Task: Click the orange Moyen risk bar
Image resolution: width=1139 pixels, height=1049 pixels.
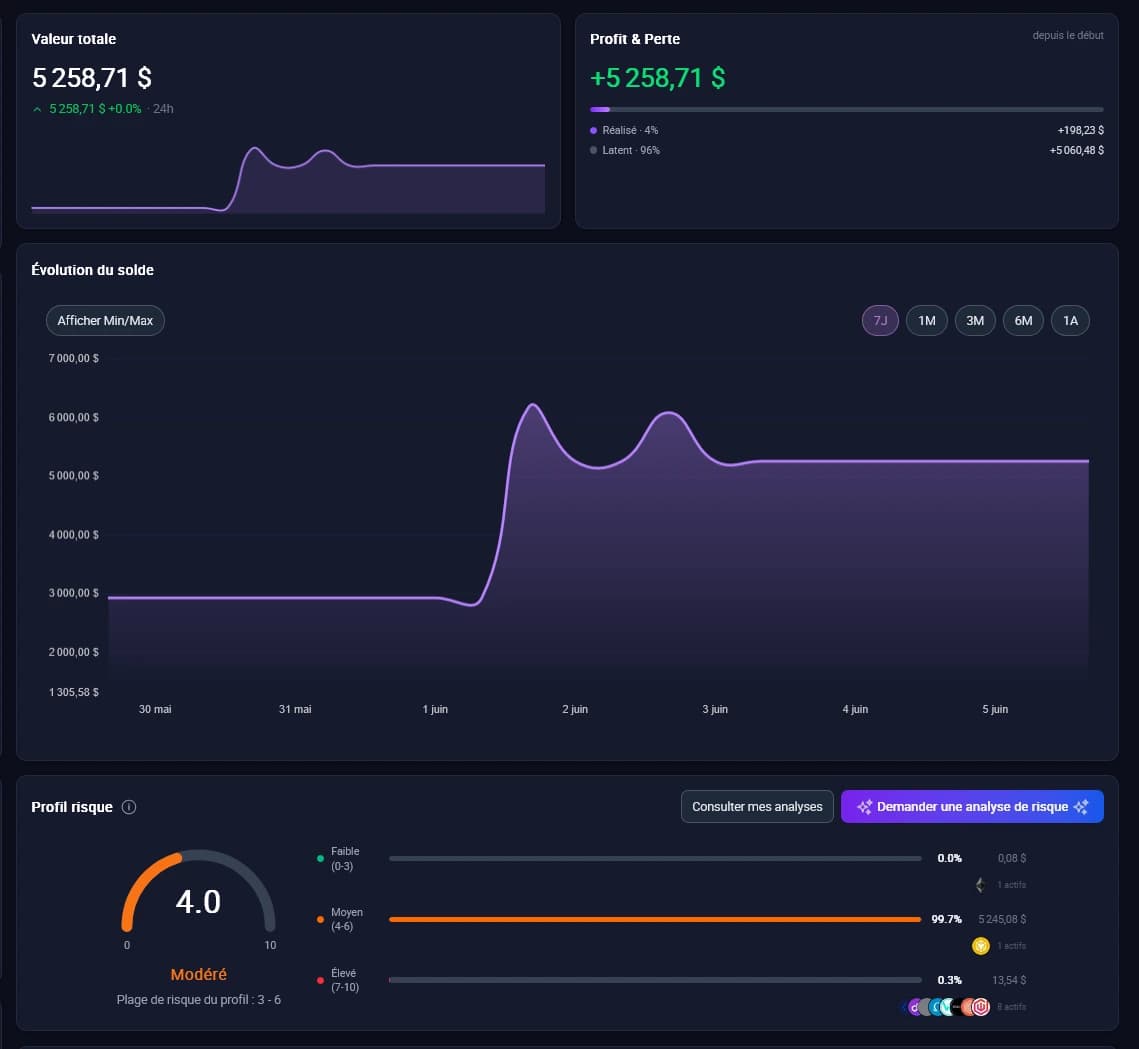Action: [655, 920]
